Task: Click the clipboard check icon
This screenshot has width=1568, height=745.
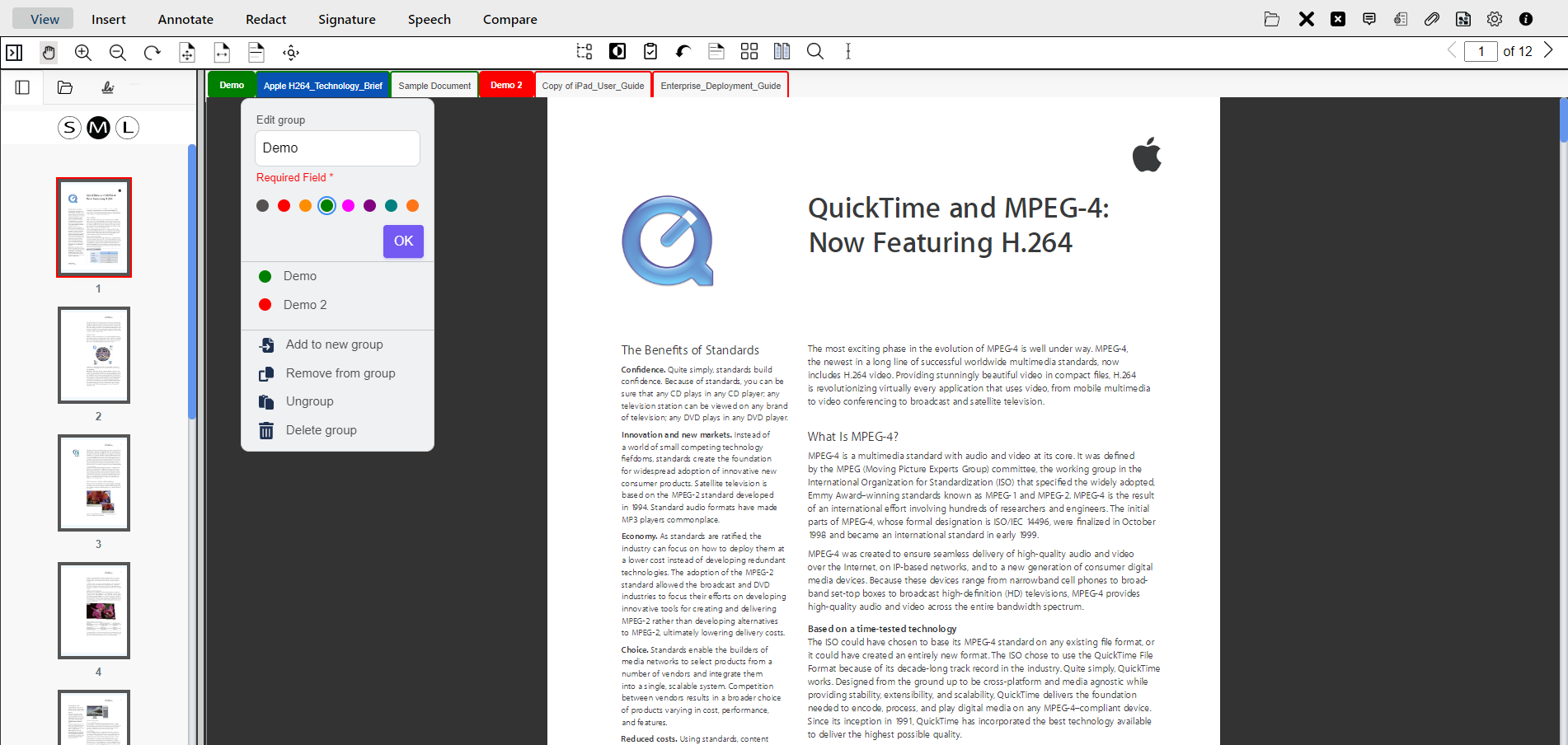Action: point(650,52)
